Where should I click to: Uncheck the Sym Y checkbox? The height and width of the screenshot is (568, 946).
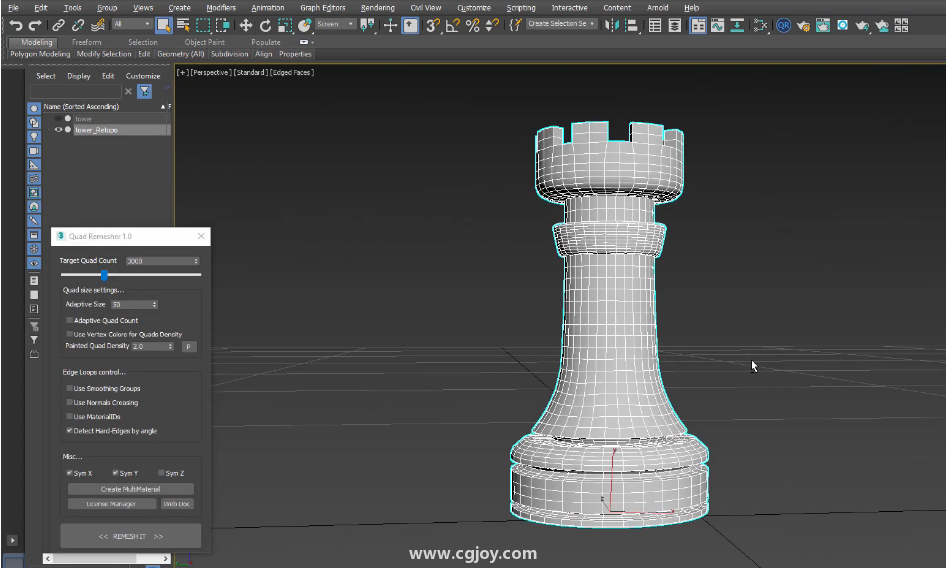[115, 473]
